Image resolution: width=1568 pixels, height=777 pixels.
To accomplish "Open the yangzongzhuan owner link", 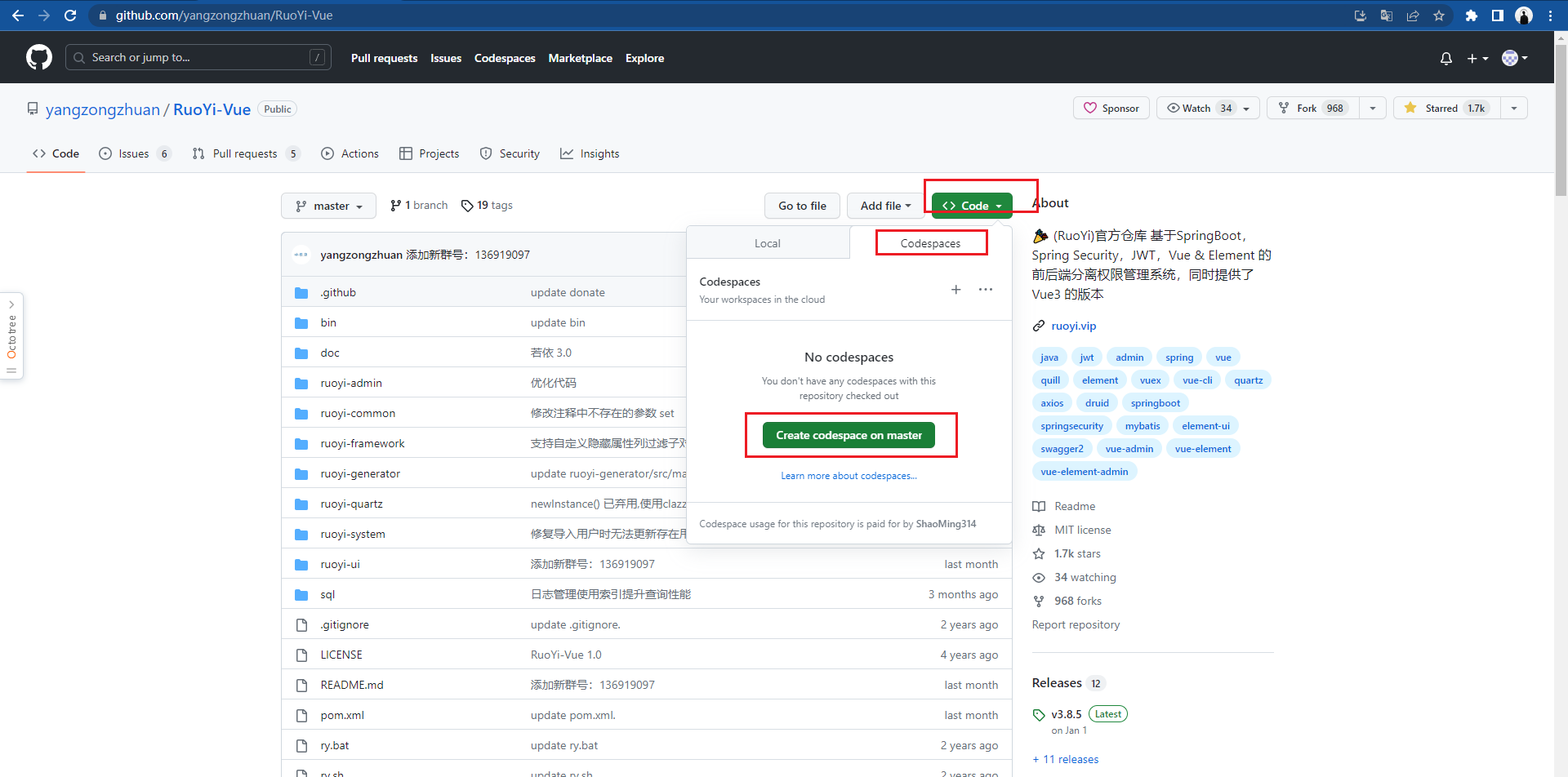I will coord(103,109).
